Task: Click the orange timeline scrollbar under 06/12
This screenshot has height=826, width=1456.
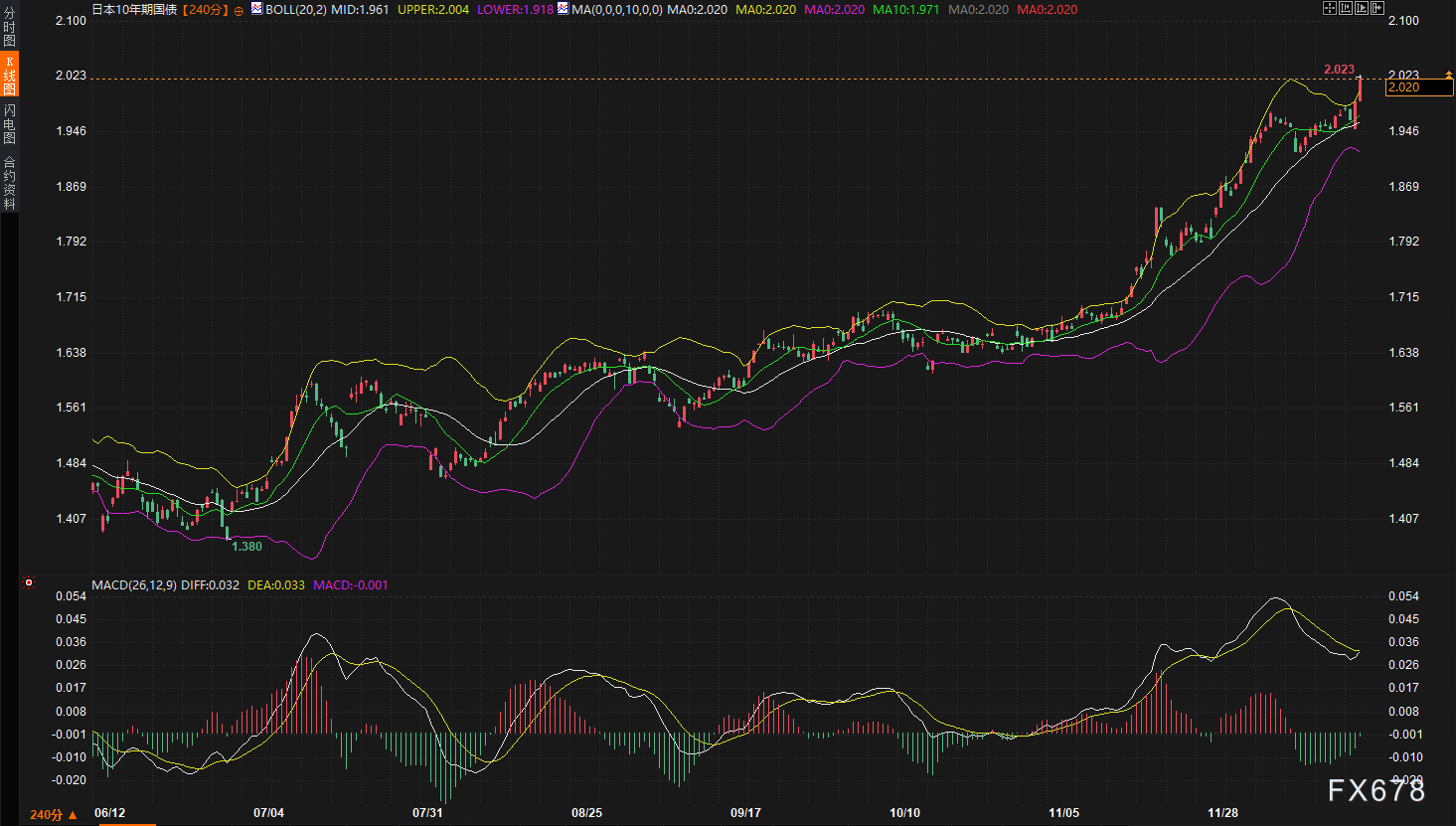Action: tap(124, 823)
